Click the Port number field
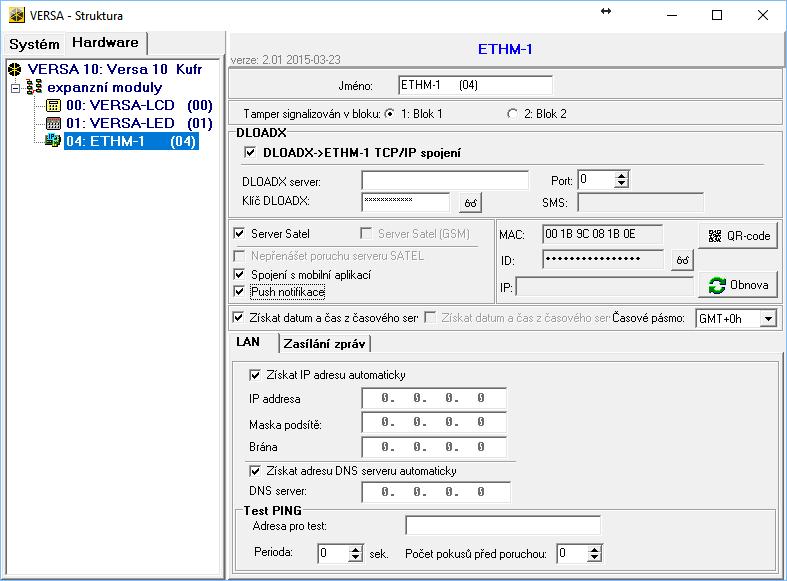787x581 pixels. (x=596, y=180)
